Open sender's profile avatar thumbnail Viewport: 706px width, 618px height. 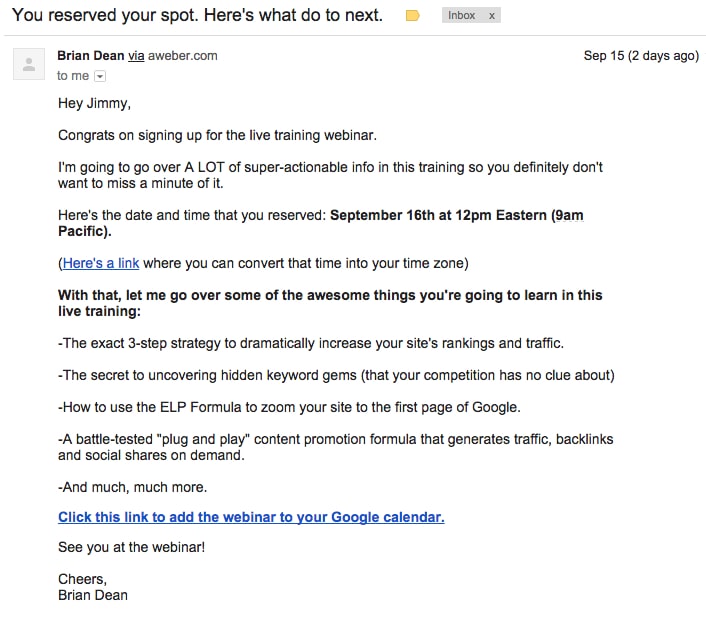pos(29,64)
